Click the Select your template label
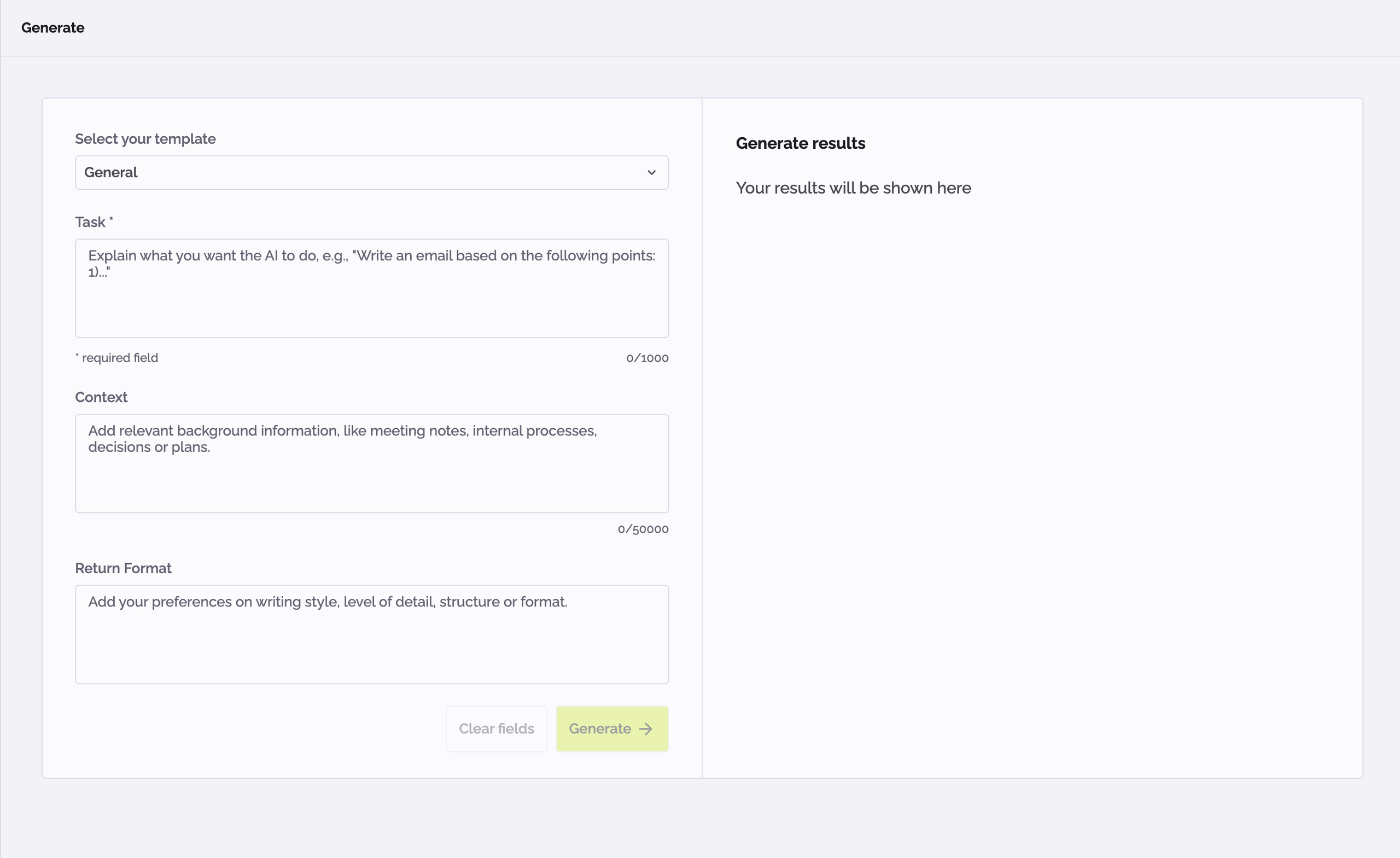This screenshot has width=1400, height=858. pyautogui.click(x=145, y=138)
